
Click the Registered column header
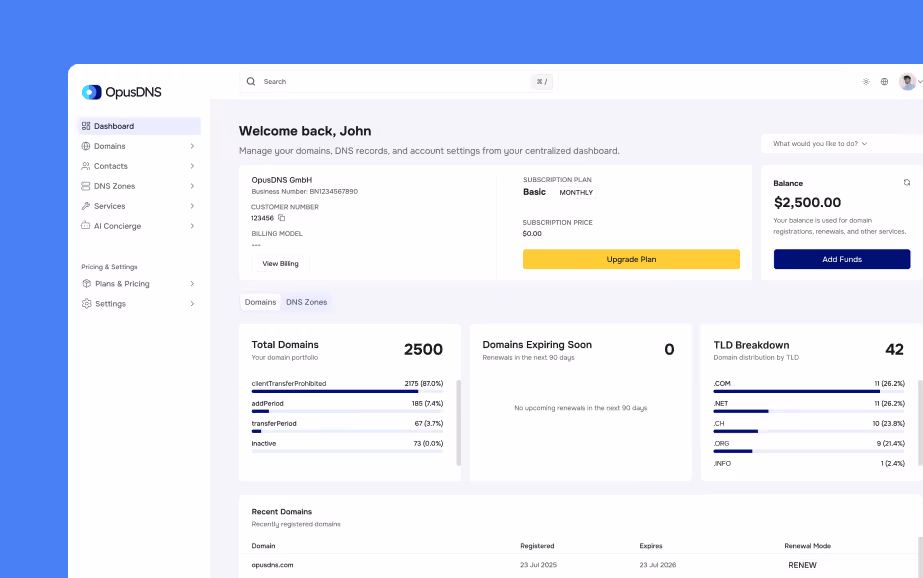point(537,546)
